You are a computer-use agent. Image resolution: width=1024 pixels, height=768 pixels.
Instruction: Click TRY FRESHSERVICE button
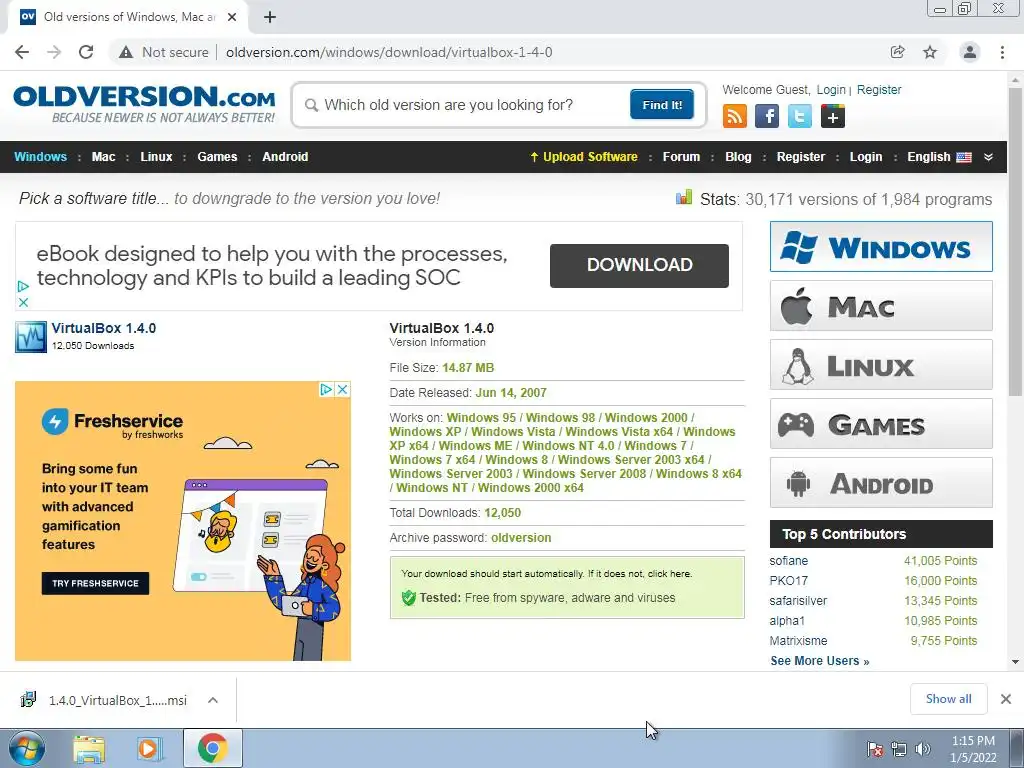(x=95, y=583)
